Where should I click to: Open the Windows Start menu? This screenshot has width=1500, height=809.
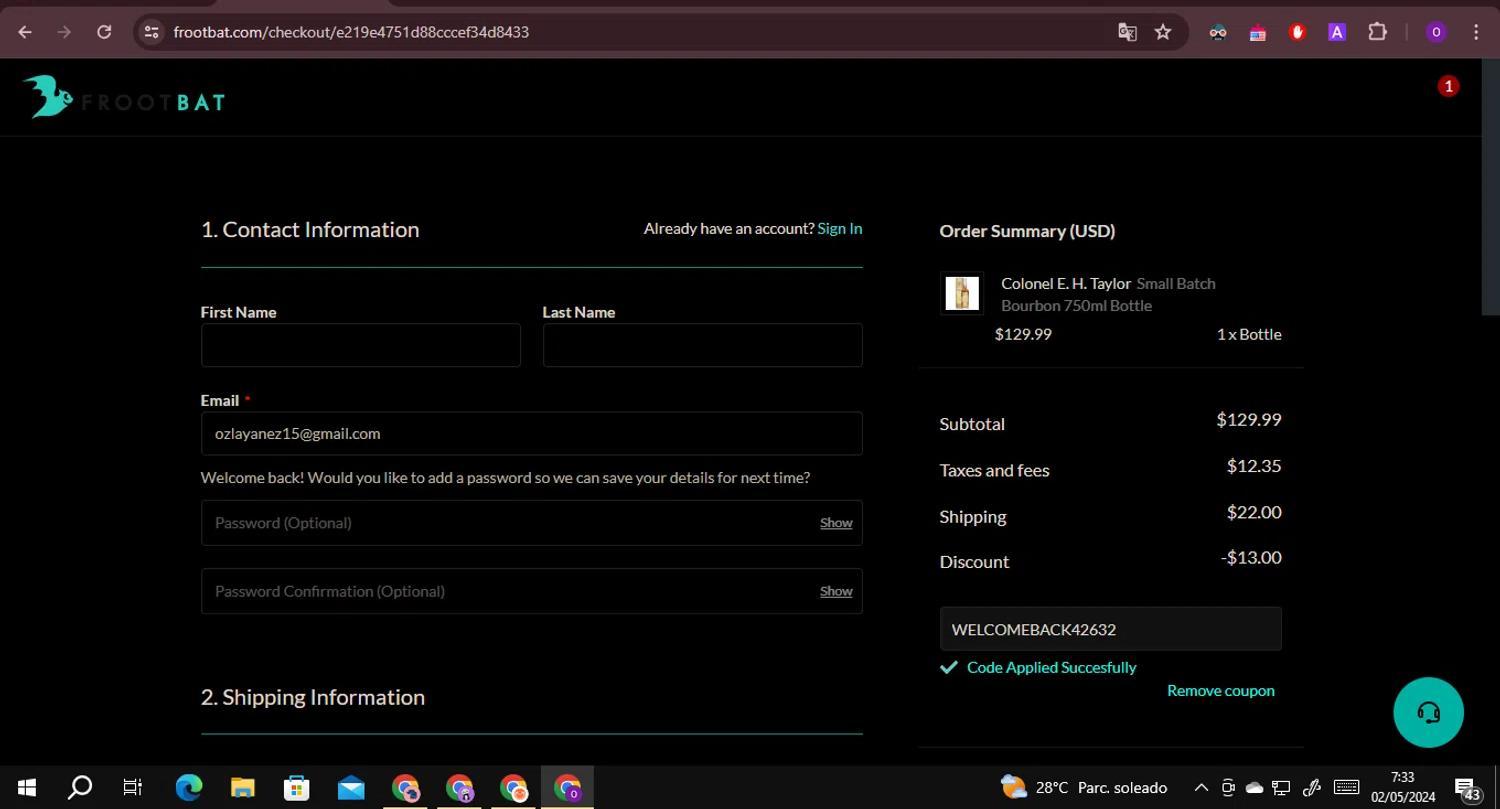click(x=27, y=788)
